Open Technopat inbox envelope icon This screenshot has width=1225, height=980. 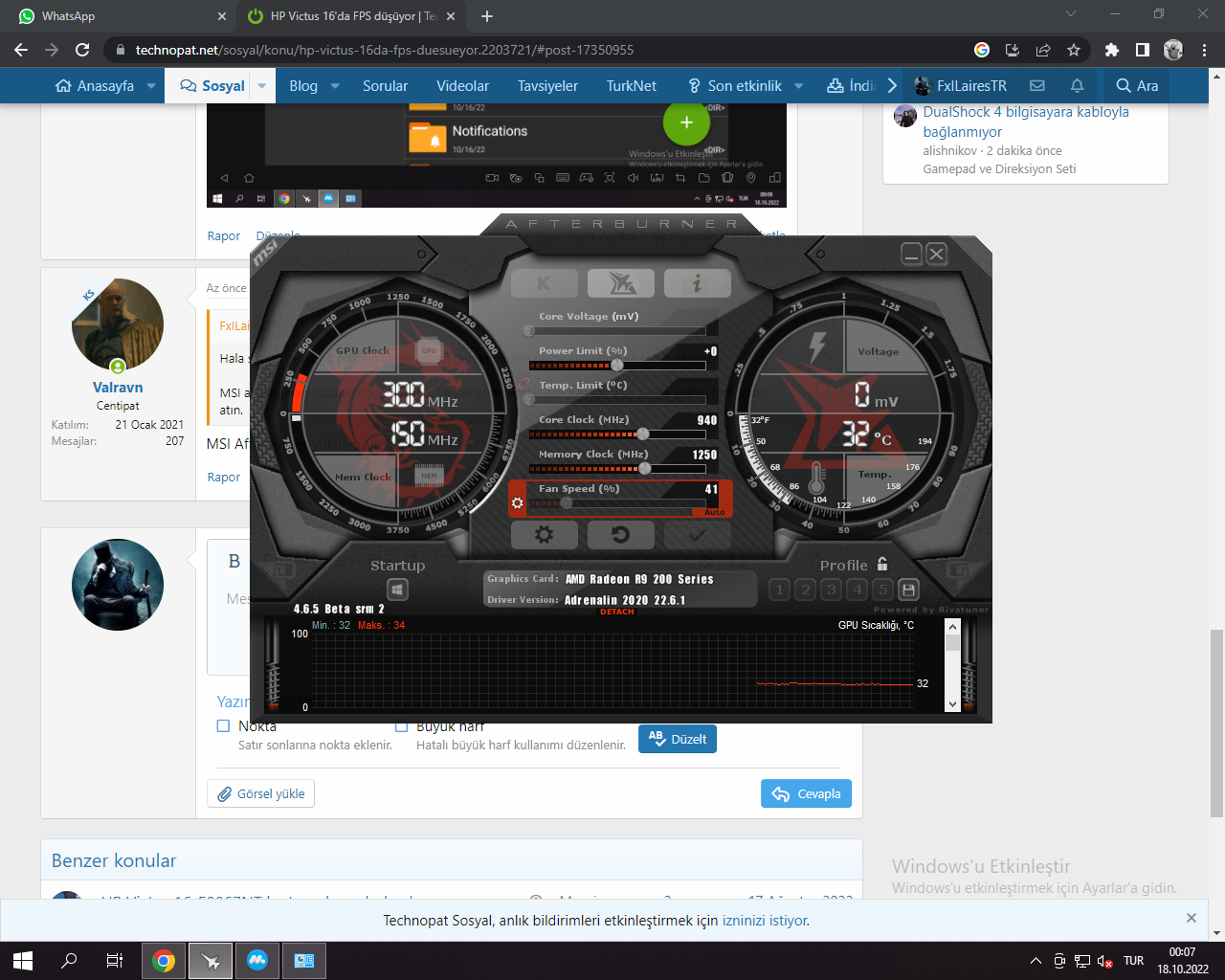coord(1036,85)
